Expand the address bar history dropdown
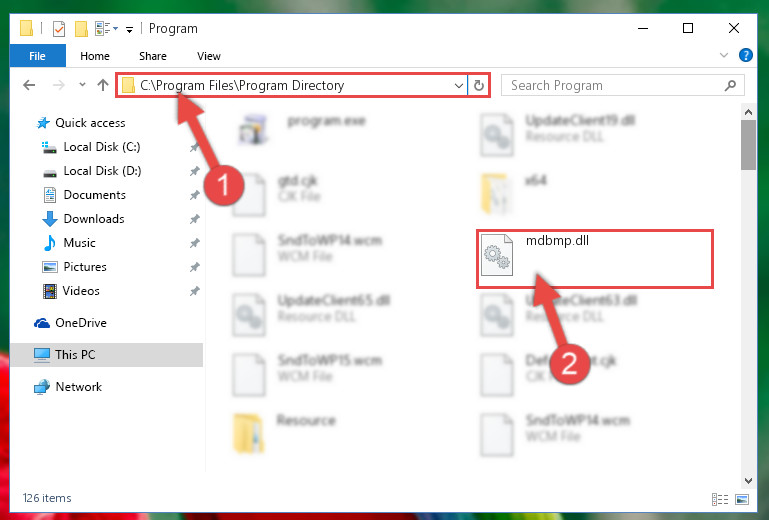Viewport: 769px width, 520px height. tap(459, 86)
